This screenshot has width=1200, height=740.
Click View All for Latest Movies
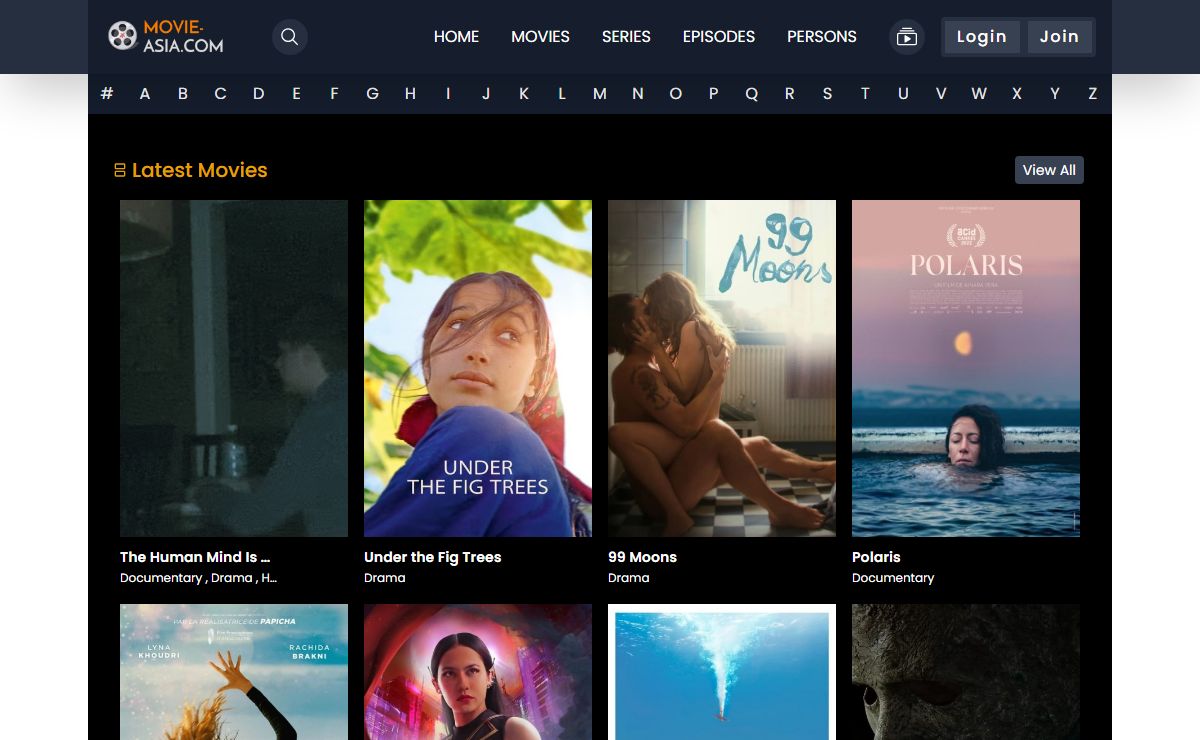tap(1049, 170)
